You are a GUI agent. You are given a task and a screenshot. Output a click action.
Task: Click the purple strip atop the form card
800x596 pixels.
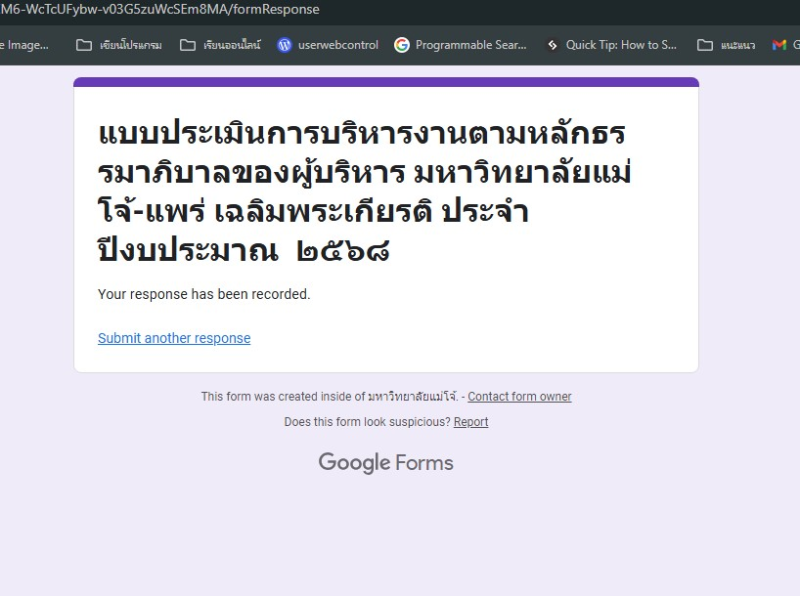pyautogui.click(x=386, y=82)
